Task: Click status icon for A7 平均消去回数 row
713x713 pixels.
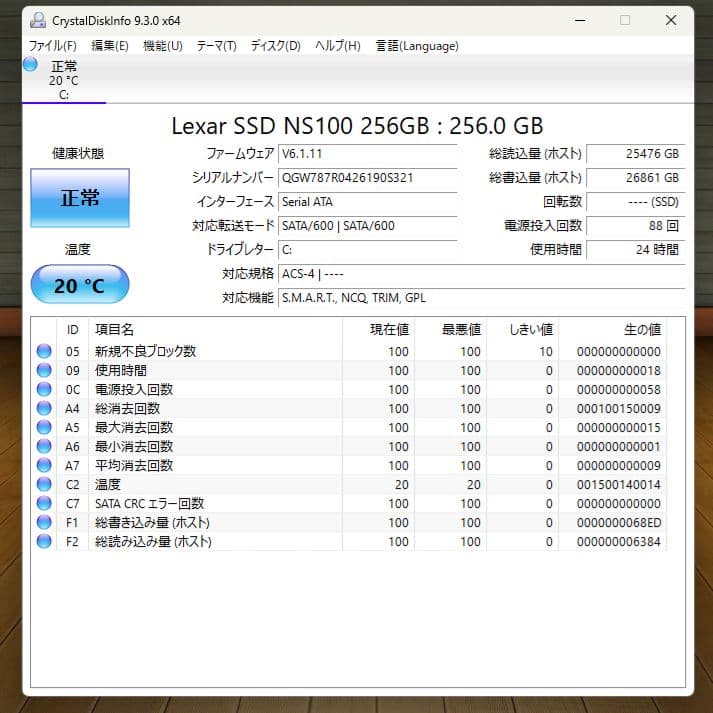Action: (44, 465)
